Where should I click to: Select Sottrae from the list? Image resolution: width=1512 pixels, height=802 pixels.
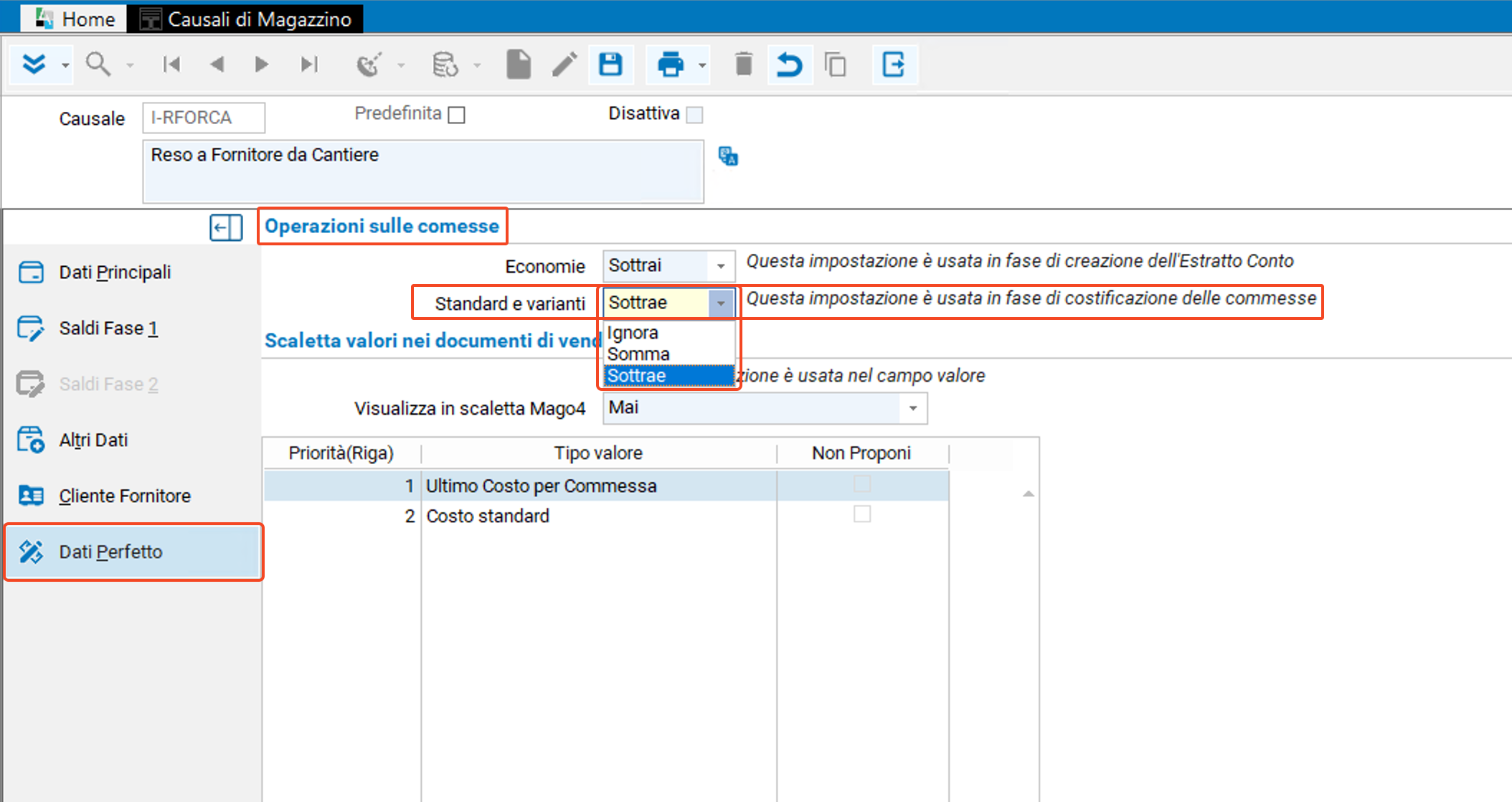[668, 375]
